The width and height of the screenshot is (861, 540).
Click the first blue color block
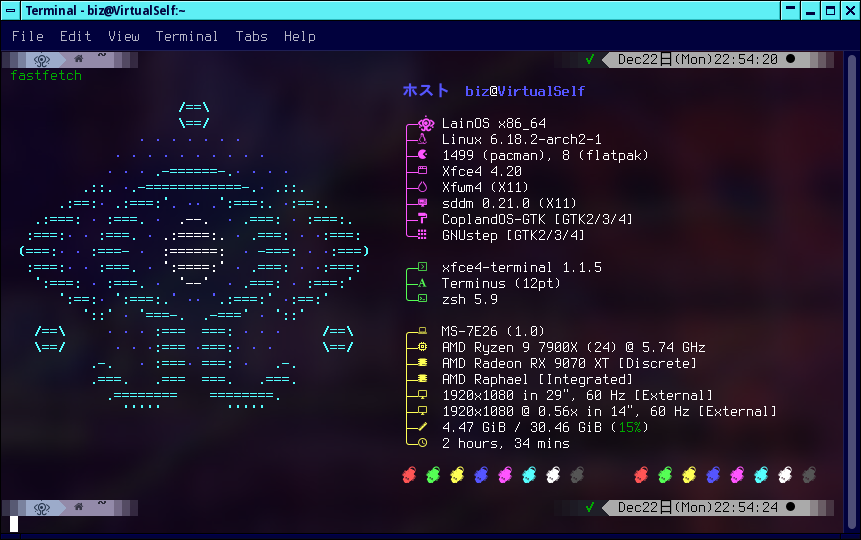click(x=482, y=475)
